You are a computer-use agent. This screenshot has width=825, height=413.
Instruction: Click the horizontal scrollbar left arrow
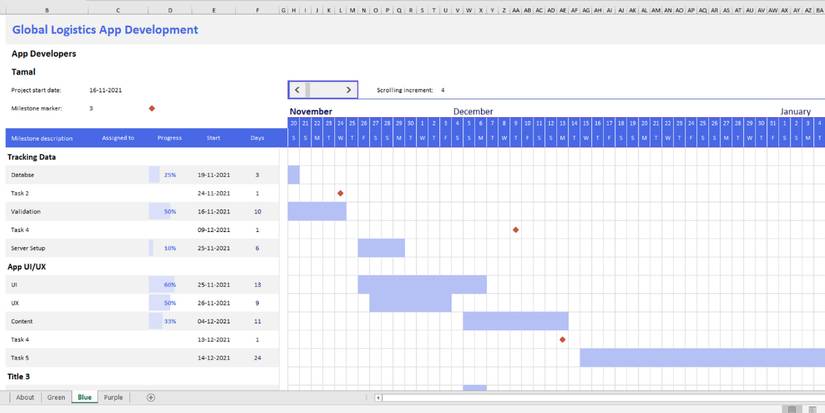[x=378, y=398]
